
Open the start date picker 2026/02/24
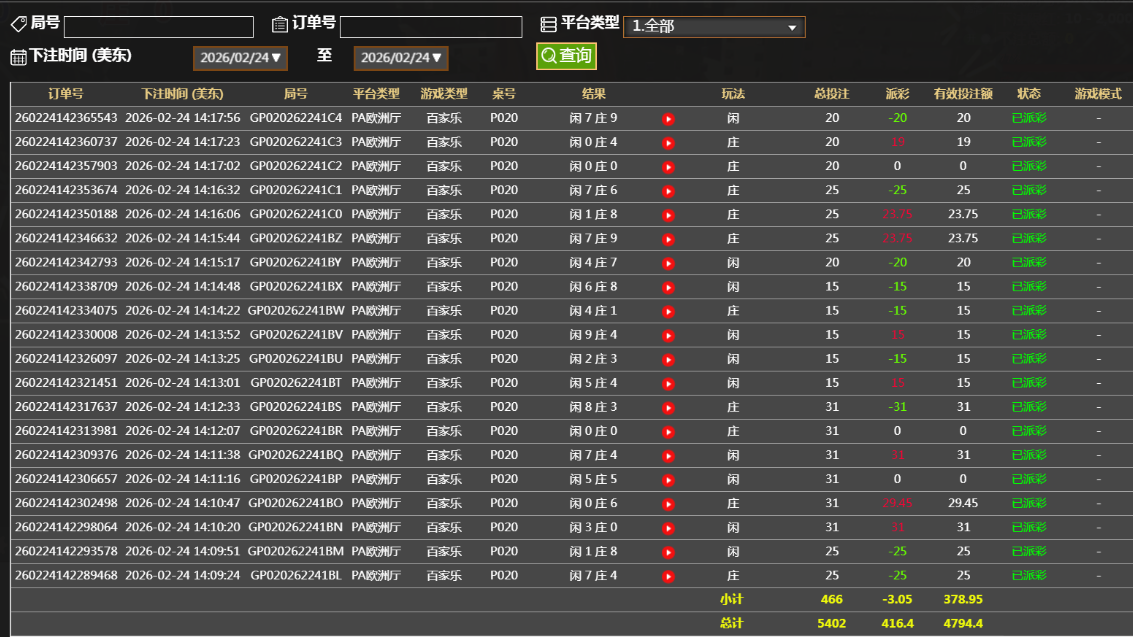point(241,58)
